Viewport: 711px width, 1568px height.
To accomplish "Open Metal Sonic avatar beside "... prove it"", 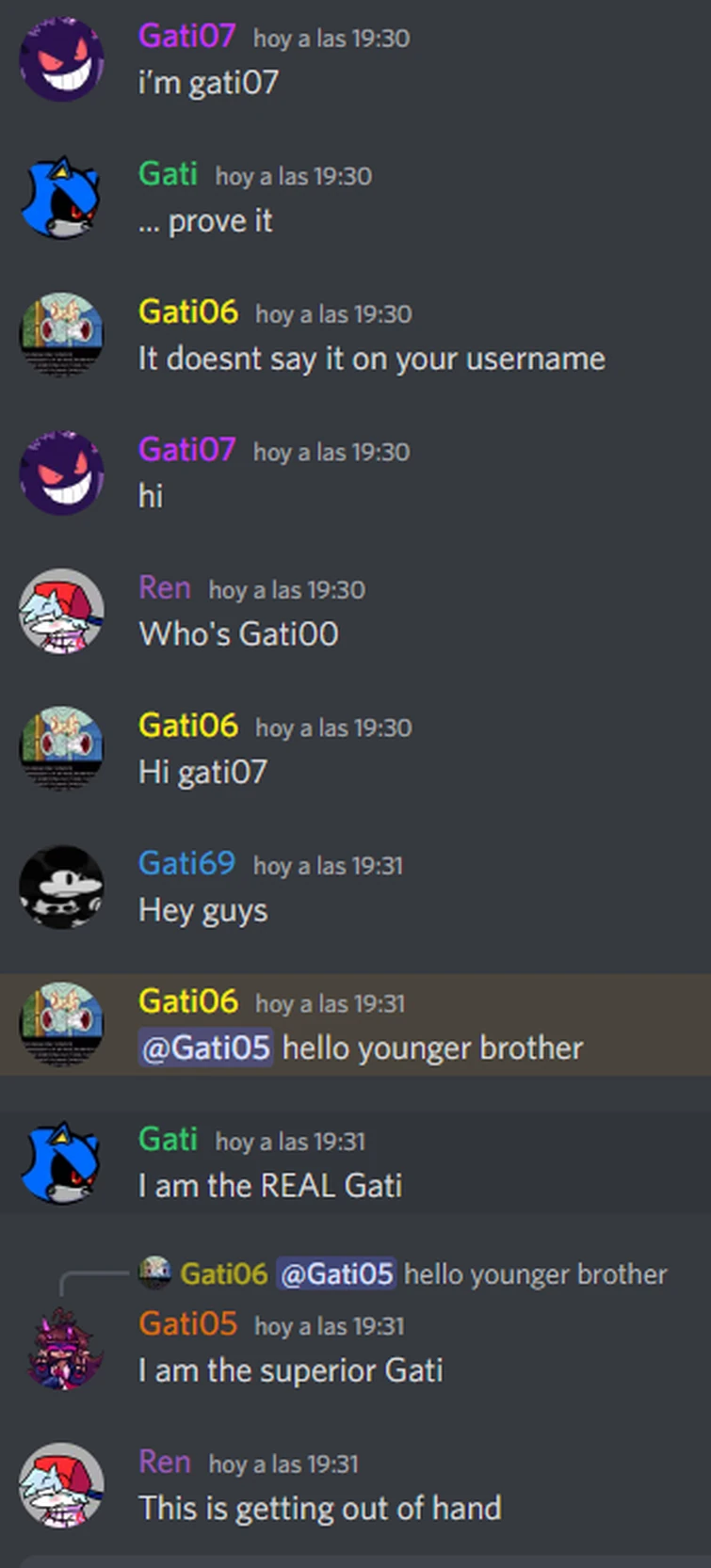I will pos(61,198).
